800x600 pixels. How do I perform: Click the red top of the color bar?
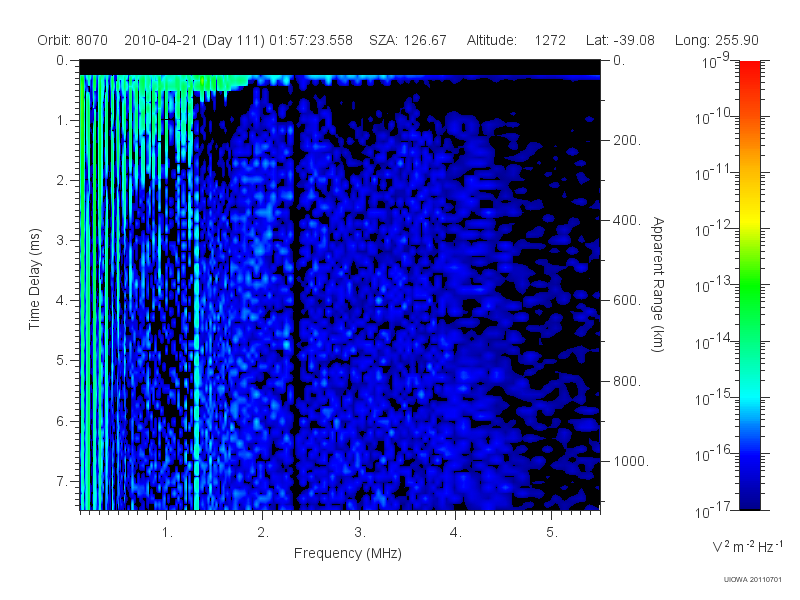pyautogui.click(x=749, y=69)
